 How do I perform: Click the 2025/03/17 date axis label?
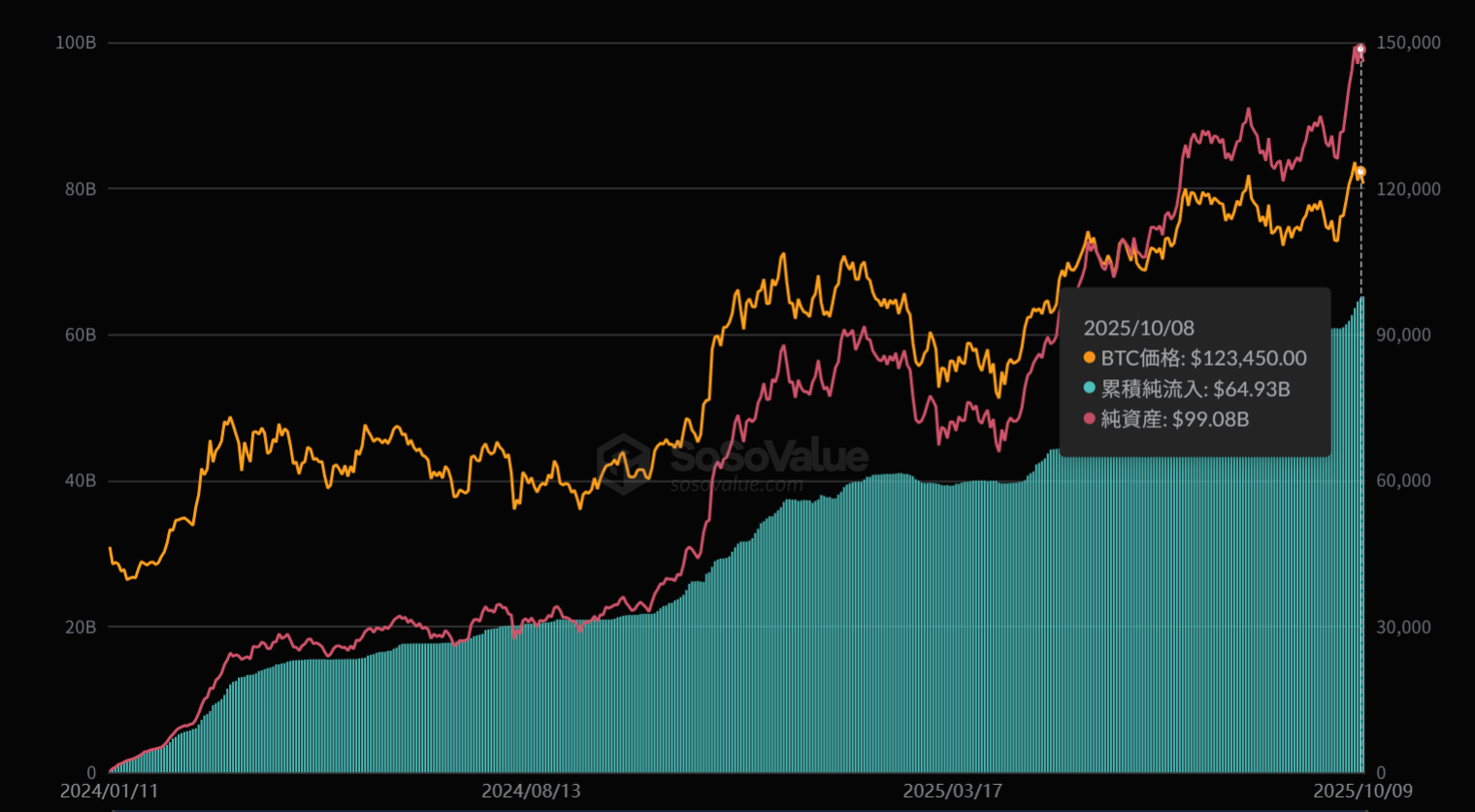coord(952,791)
